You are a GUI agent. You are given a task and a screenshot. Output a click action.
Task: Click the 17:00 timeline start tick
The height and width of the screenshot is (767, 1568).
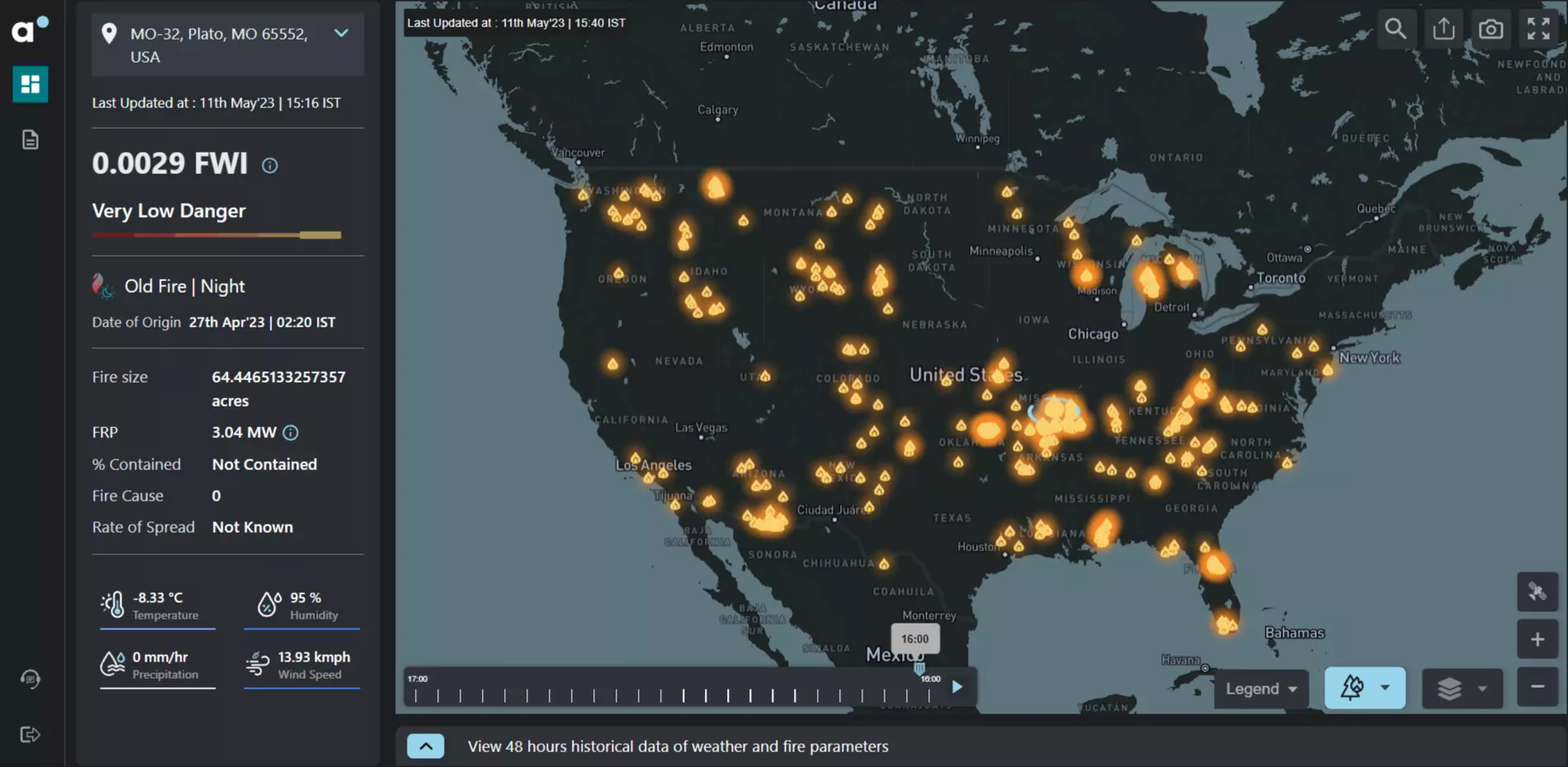[416, 695]
